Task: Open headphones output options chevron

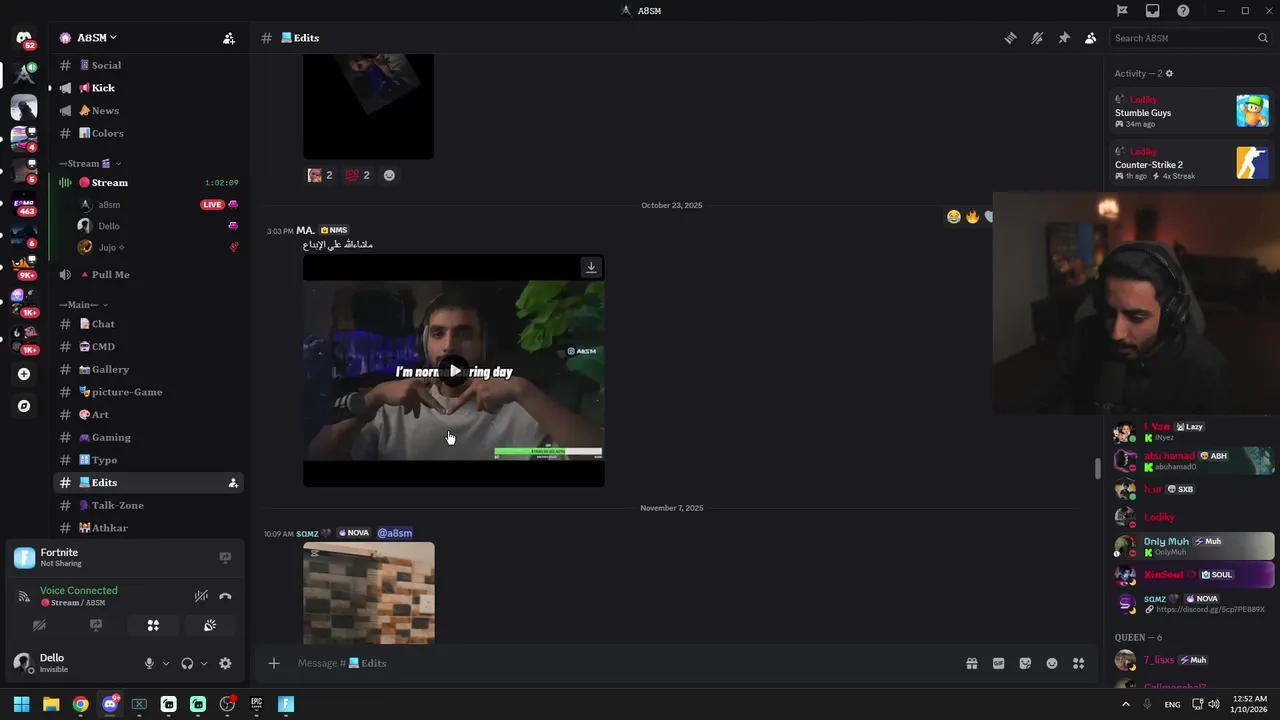Action: point(204,663)
